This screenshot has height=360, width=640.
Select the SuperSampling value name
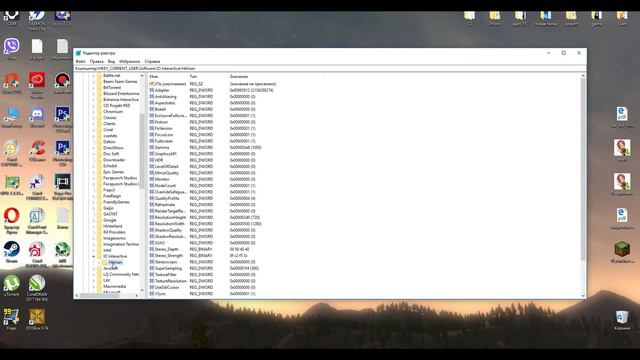168,268
